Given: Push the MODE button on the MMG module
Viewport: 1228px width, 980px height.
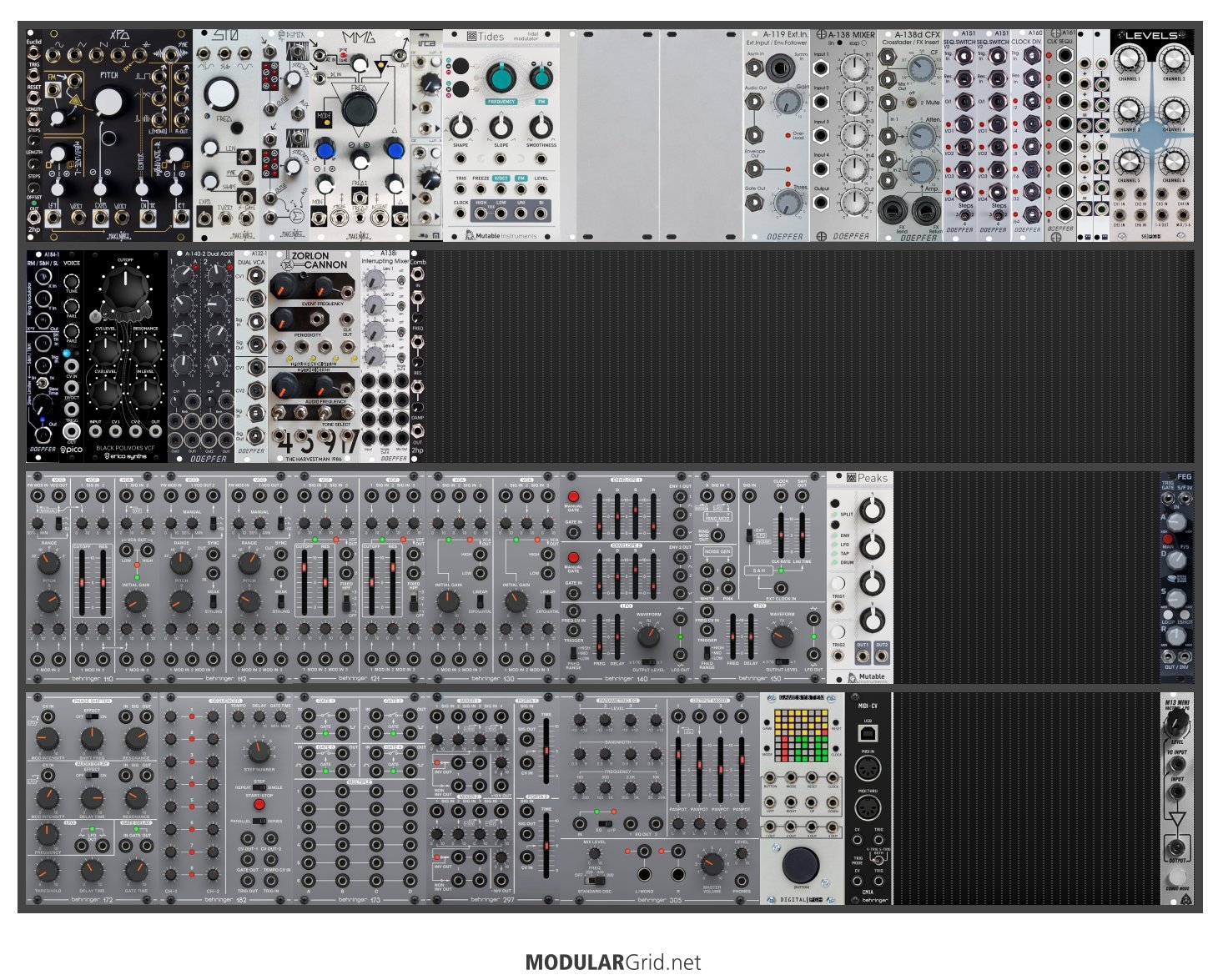Looking at the screenshot, I should pyautogui.click(x=324, y=120).
